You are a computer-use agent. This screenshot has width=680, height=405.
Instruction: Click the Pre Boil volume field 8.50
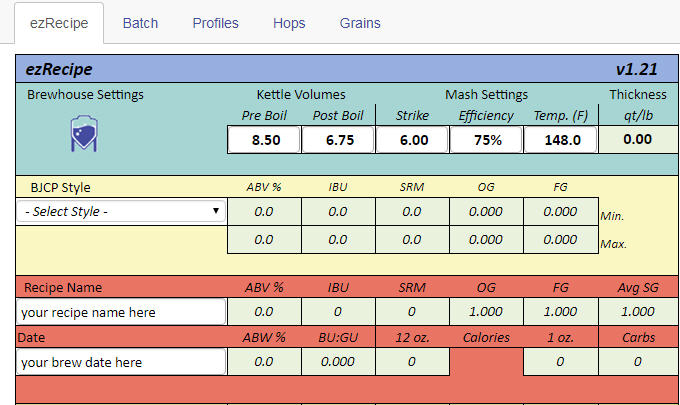click(264, 140)
